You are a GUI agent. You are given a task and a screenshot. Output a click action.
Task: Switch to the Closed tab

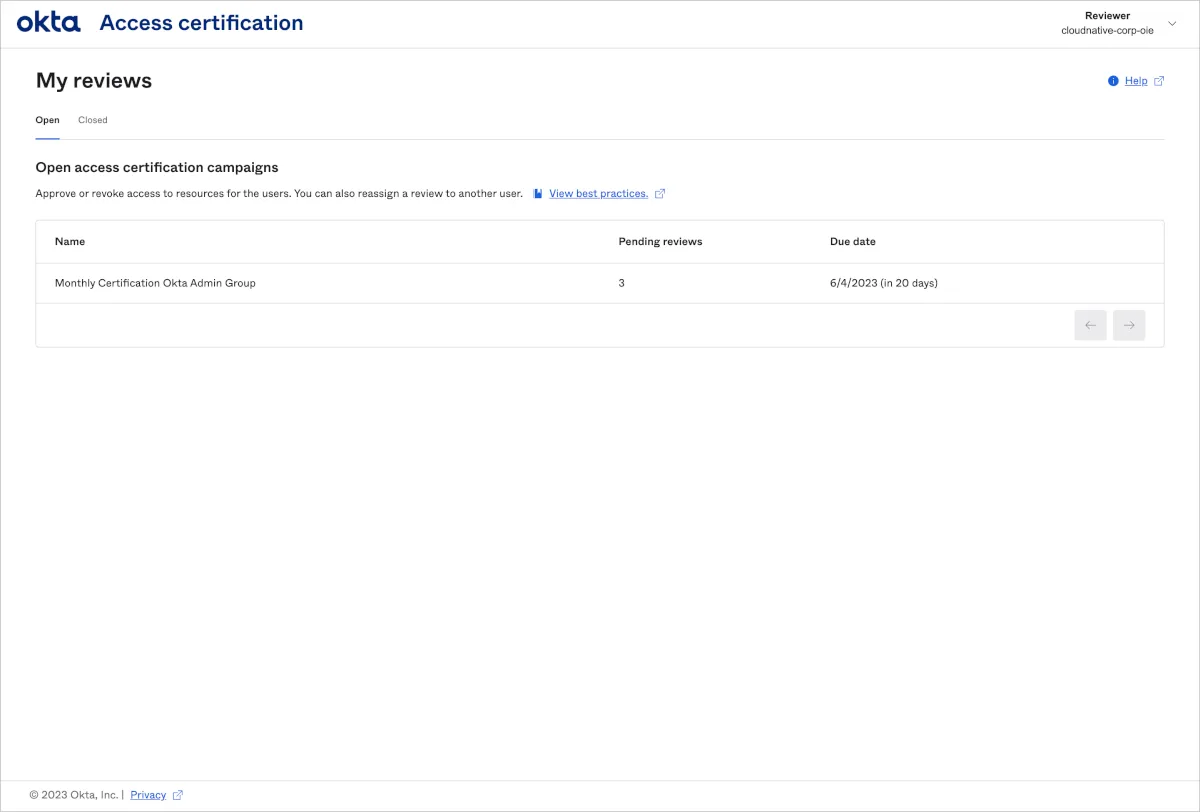tap(92, 120)
